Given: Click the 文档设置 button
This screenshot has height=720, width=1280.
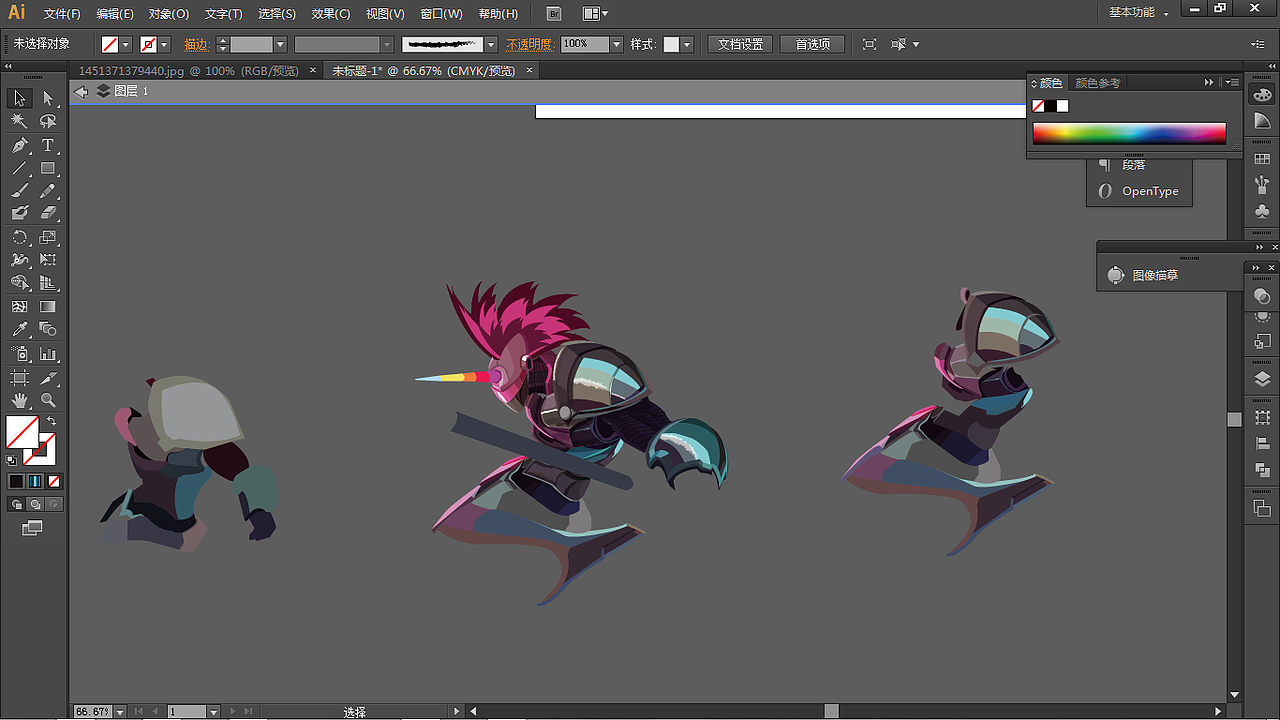Looking at the screenshot, I should pyautogui.click(x=741, y=45).
